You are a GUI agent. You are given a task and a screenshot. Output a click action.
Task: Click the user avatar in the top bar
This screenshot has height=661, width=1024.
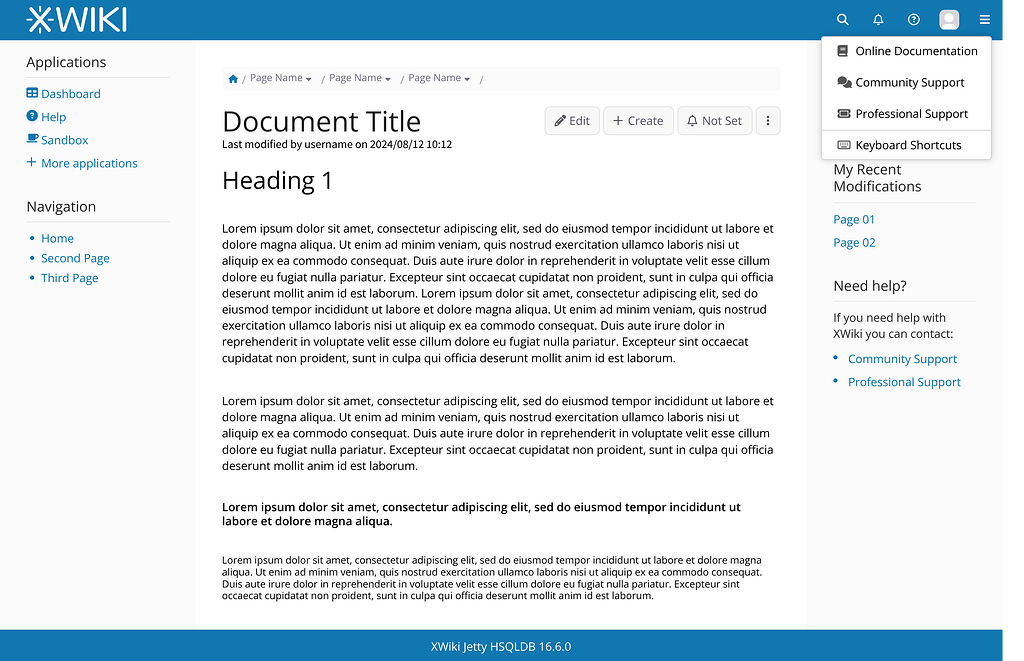point(948,19)
